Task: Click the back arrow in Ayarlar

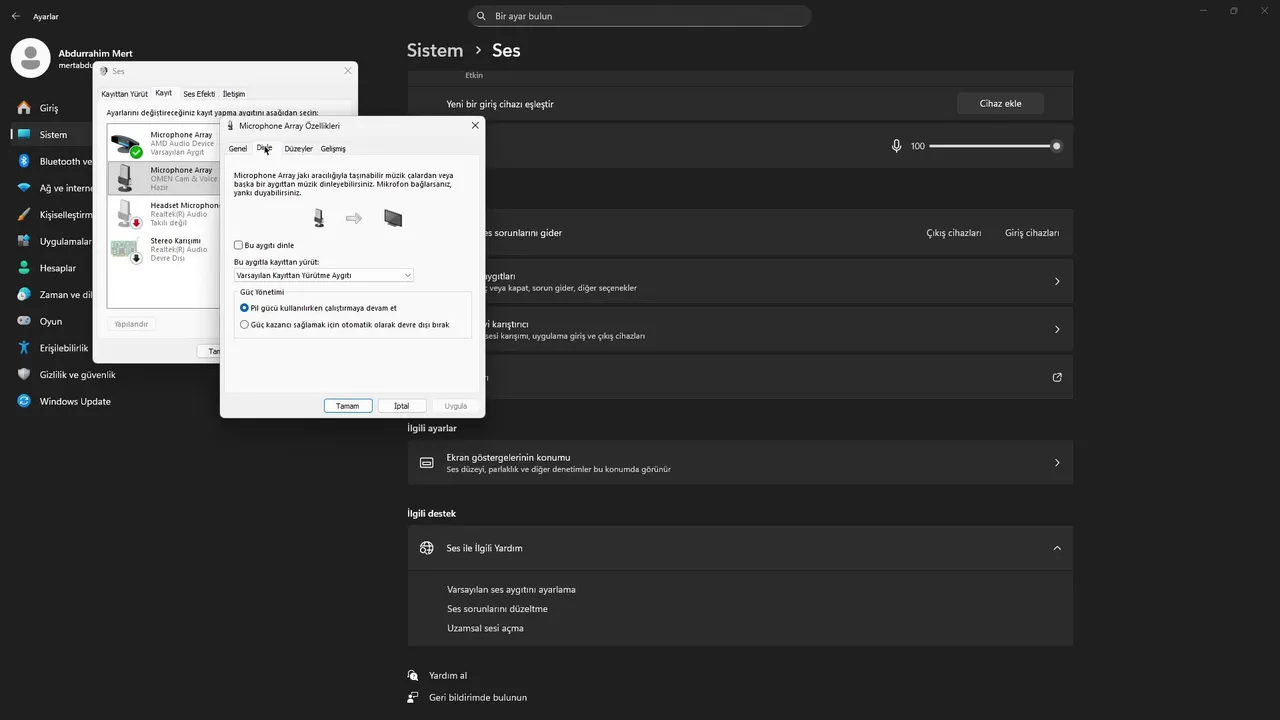Action: coord(15,16)
